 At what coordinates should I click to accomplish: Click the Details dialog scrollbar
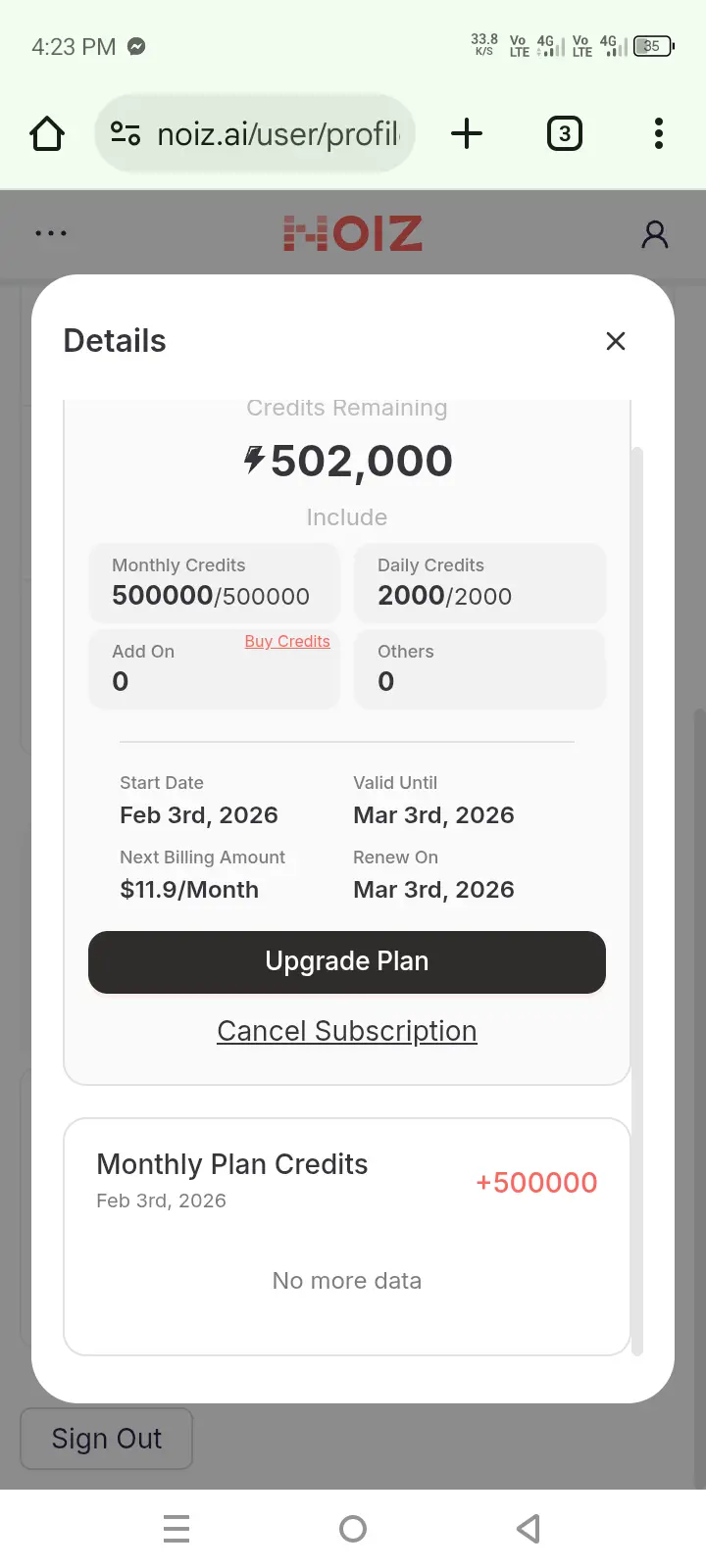637,902
